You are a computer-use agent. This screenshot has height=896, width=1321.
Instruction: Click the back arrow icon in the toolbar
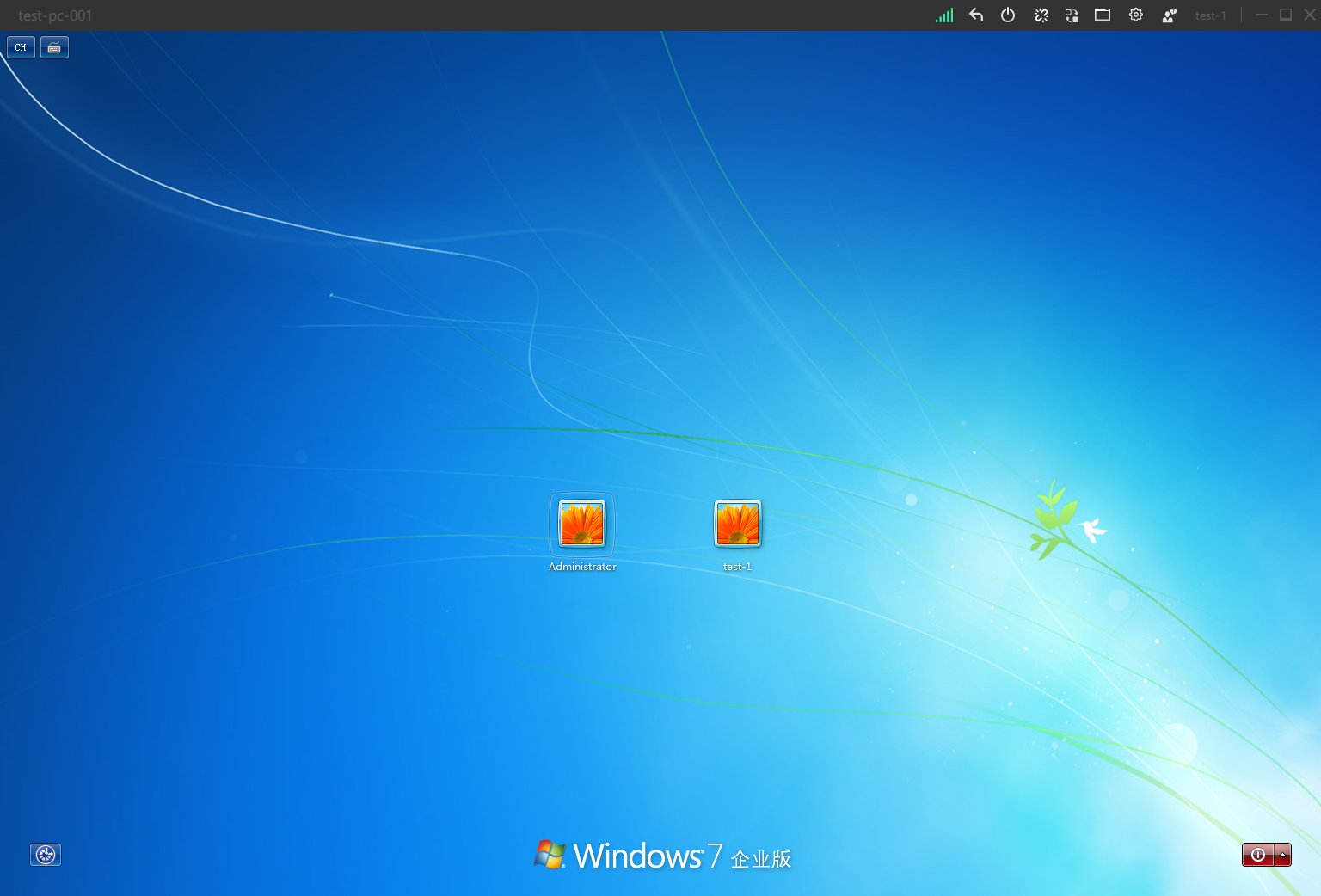pyautogui.click(x=976, y=15)
